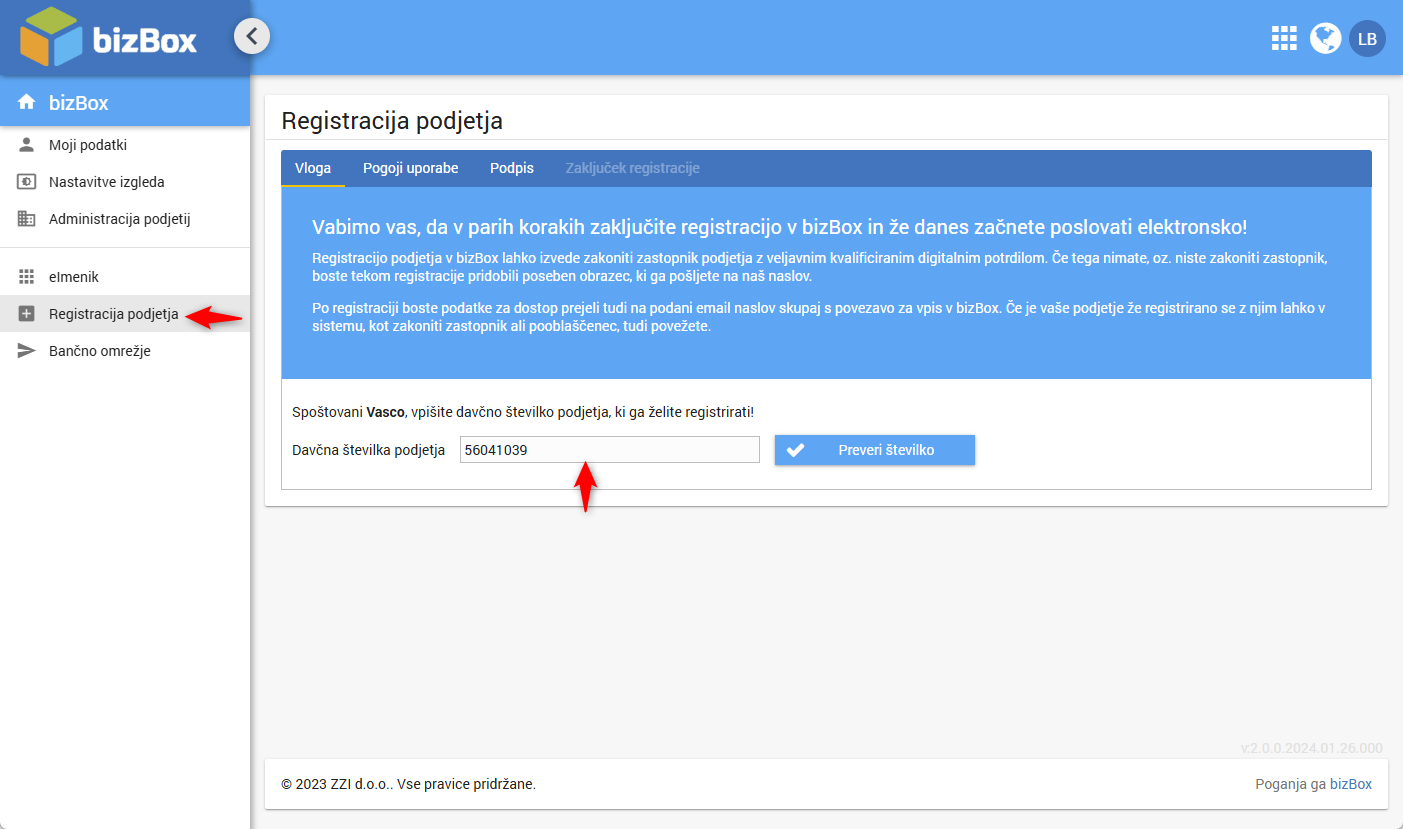The image size is (1403, 829).
Task: Switch to the Pogoji uporabe tab
Action: [411, 168]
